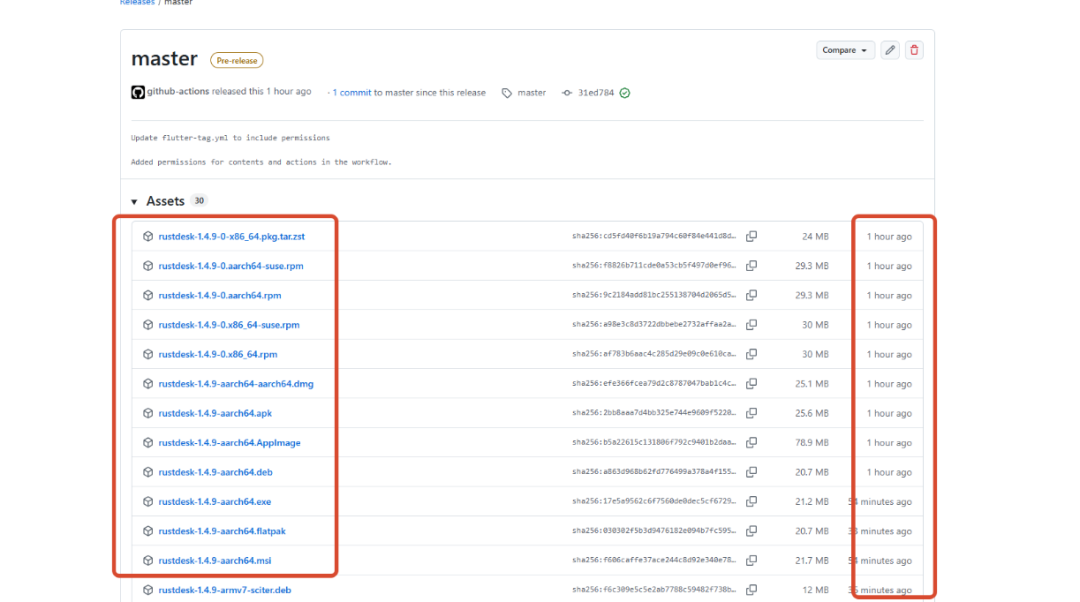Click the github-actions avatar icon
1080x602 pixels.
[x=138, y=92]
